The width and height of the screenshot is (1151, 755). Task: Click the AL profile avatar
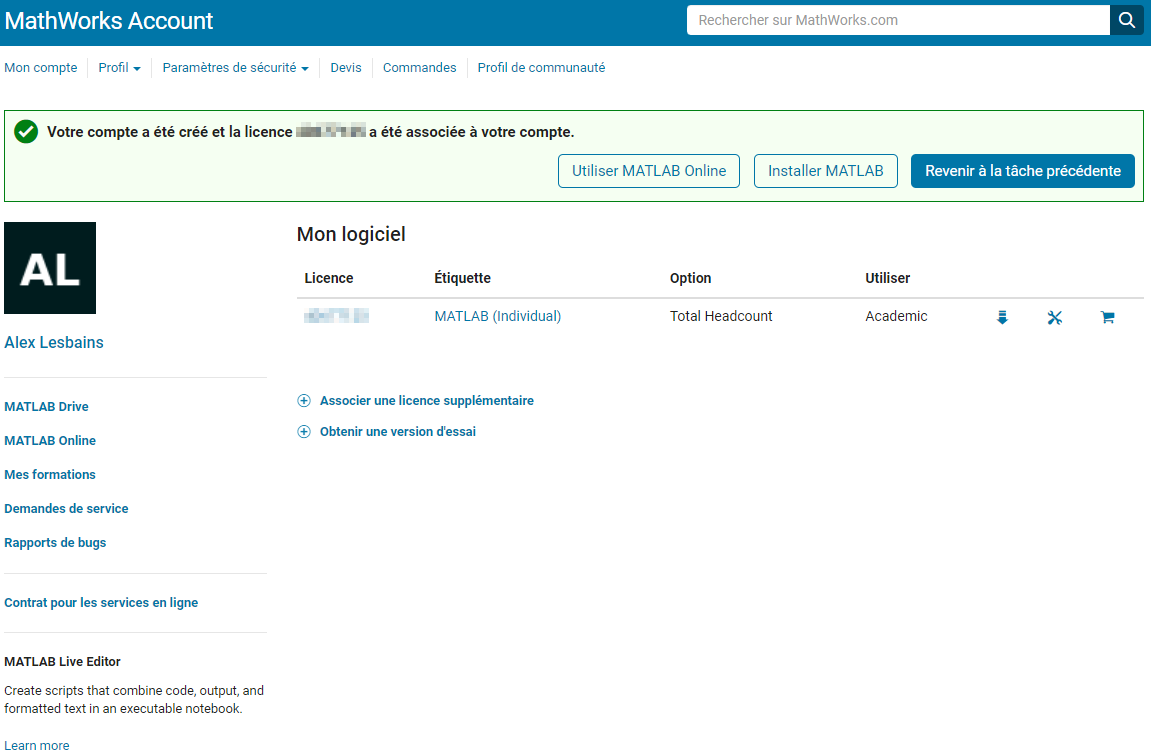click(50, 268)
